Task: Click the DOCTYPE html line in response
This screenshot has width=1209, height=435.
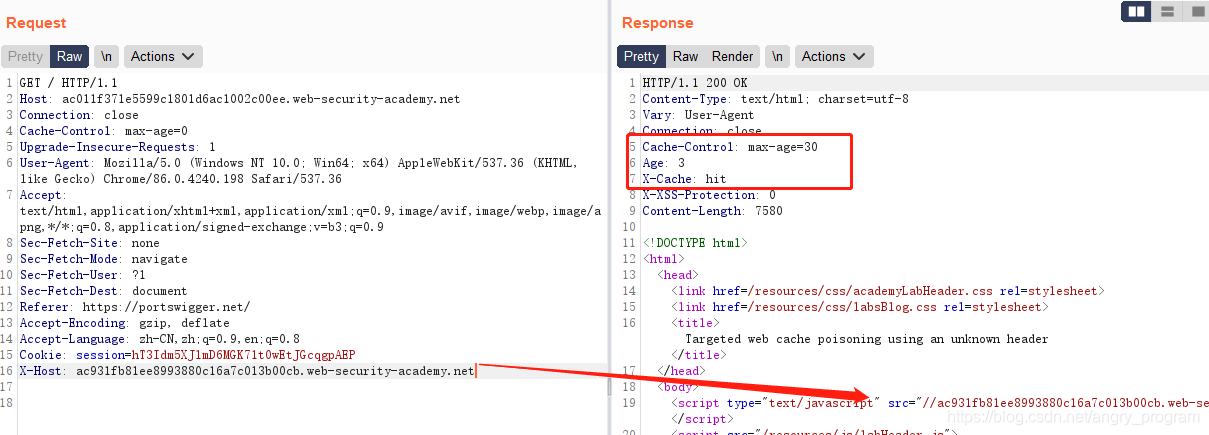Action: [x=694, y=243]
